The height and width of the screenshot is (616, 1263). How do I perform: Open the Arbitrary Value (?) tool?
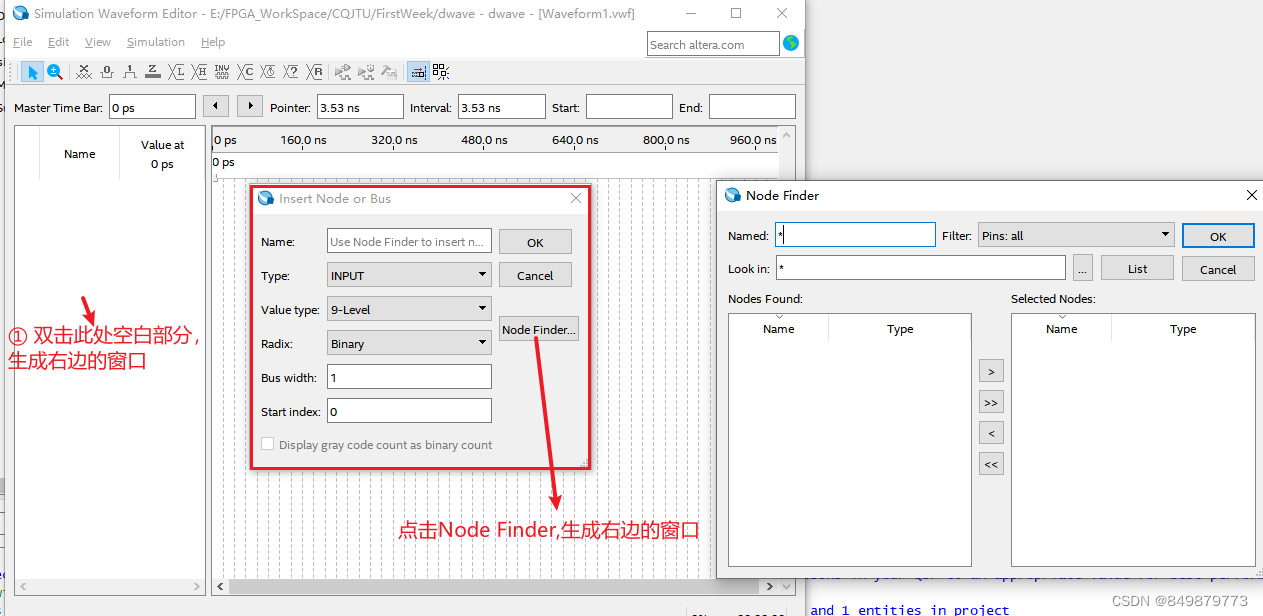pyautogui.click(x=291, y=72)
